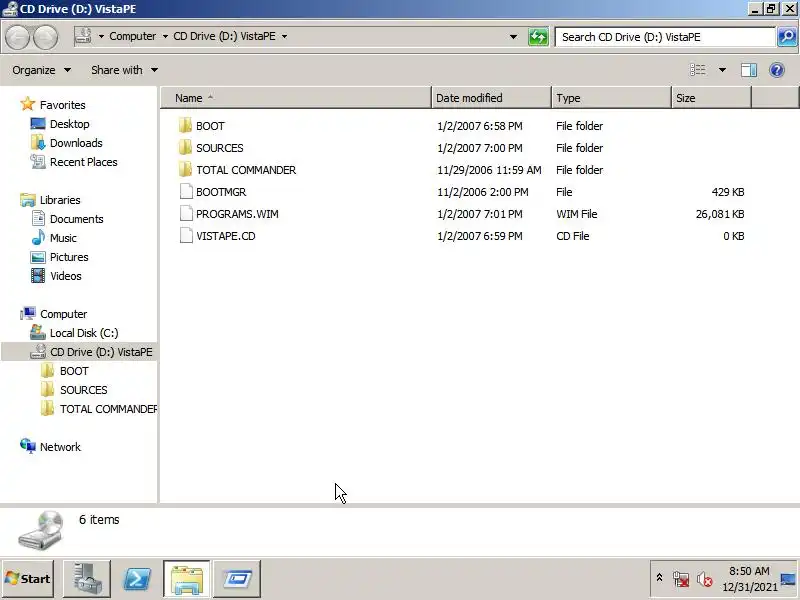
Task: Click the 429 KB size cell
Action: [728, 192]
